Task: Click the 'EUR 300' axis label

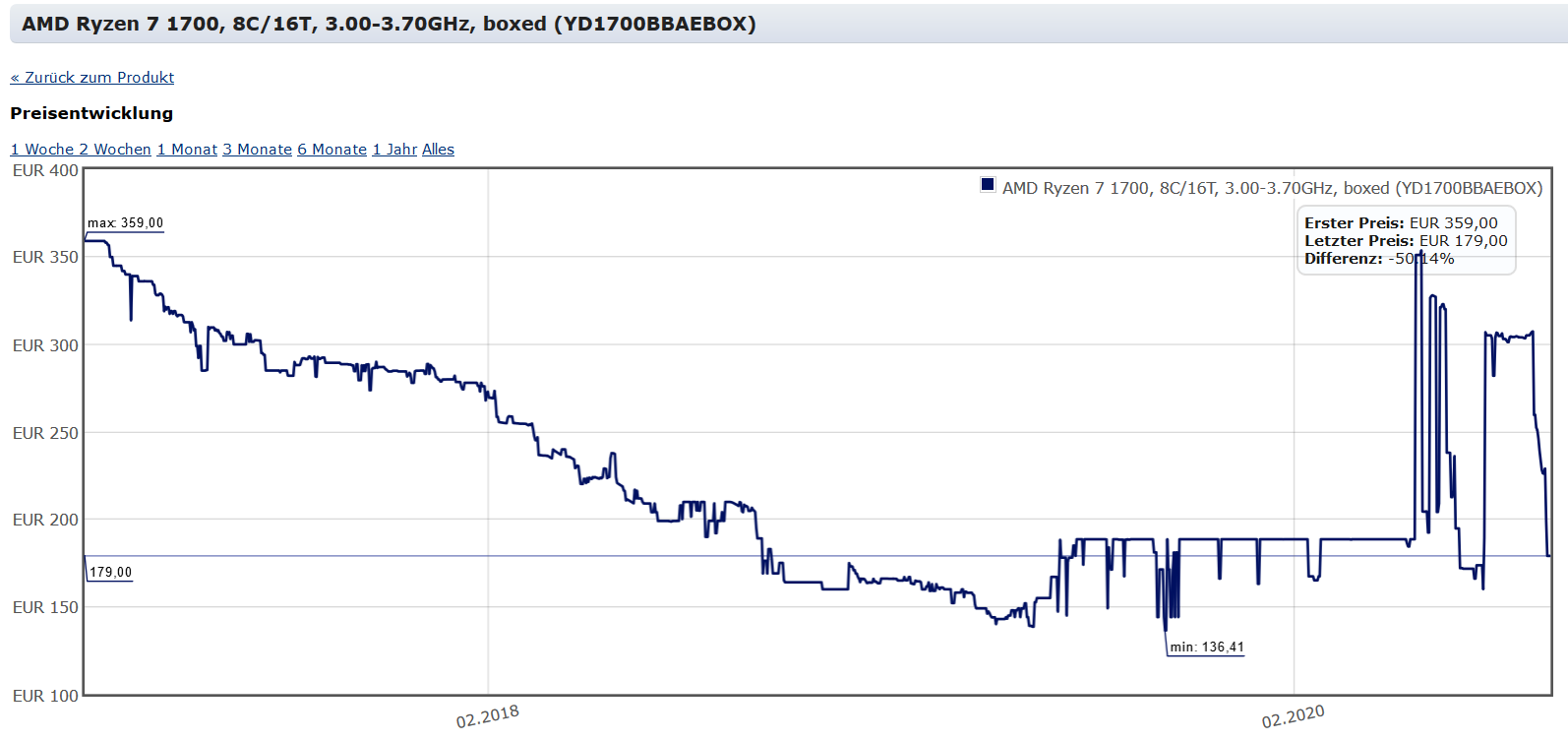Action: [x=45, y=345]
